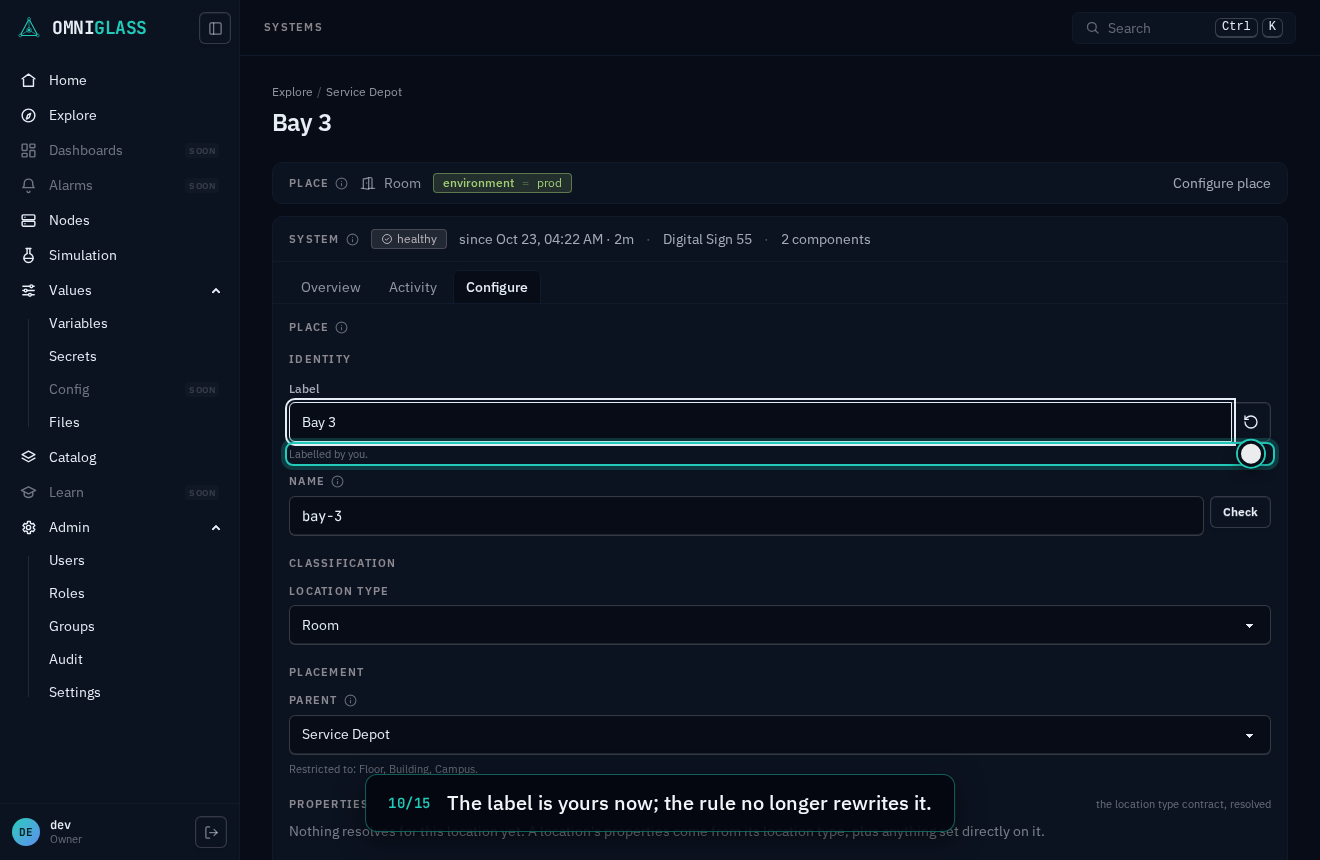The width and height of the screenshot is (1320, 860).
Task: Open Files in the sidebar
Action: tap(64, 422)
